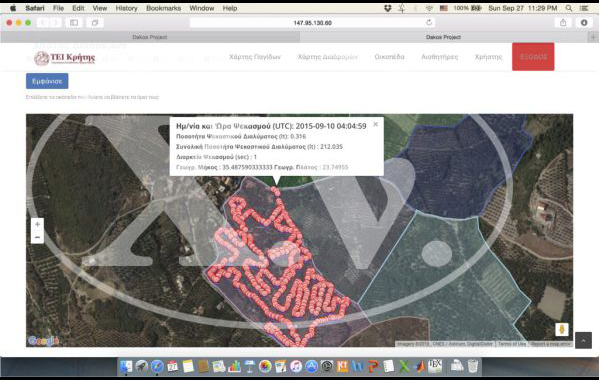This screenshot has width=599, height=380.
Task: Open the Window menu
Action: pyautogui.click(x=202, y=8)
